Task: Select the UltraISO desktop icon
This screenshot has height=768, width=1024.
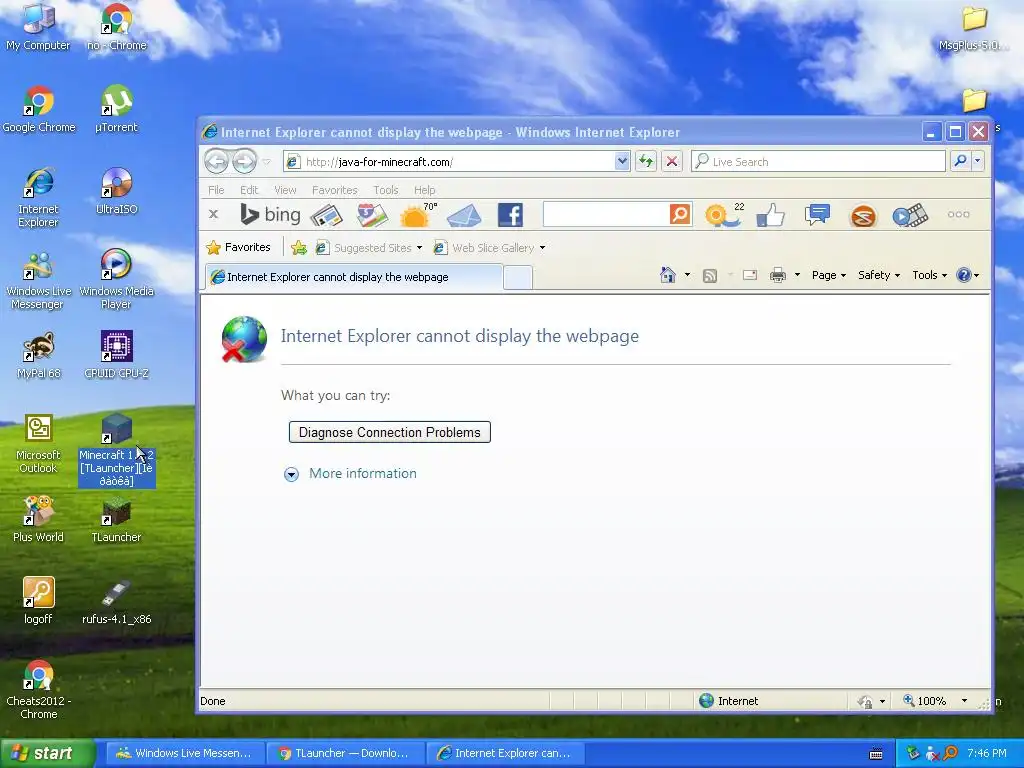Action: 116,191
